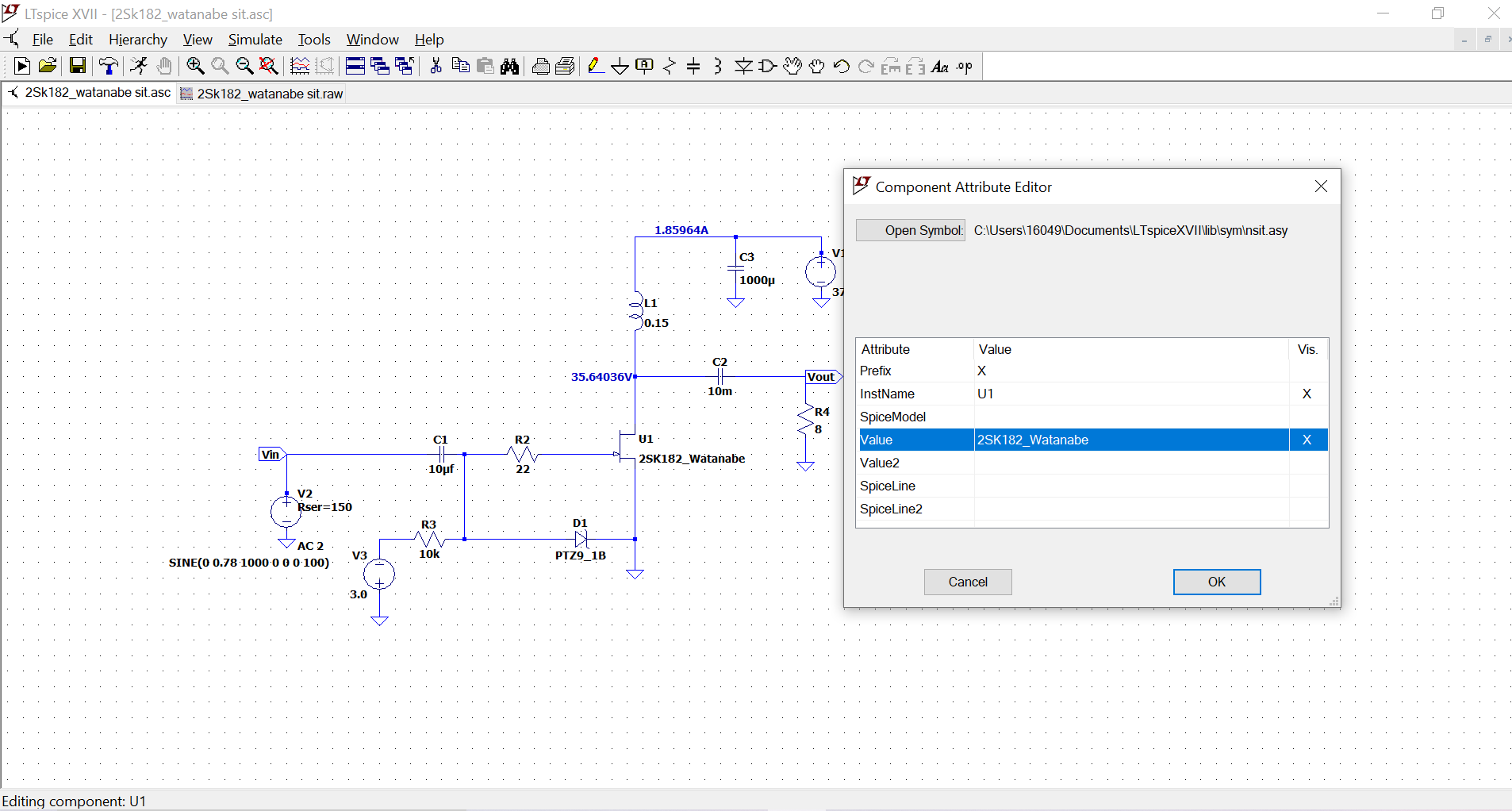
Task: Open the Hierarchy menu
Action: point(138,40)
